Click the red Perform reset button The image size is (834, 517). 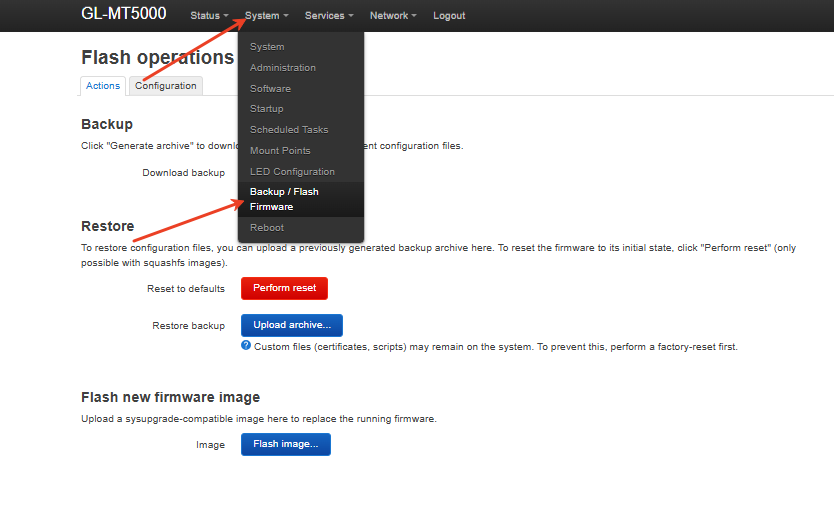point(284,288)
